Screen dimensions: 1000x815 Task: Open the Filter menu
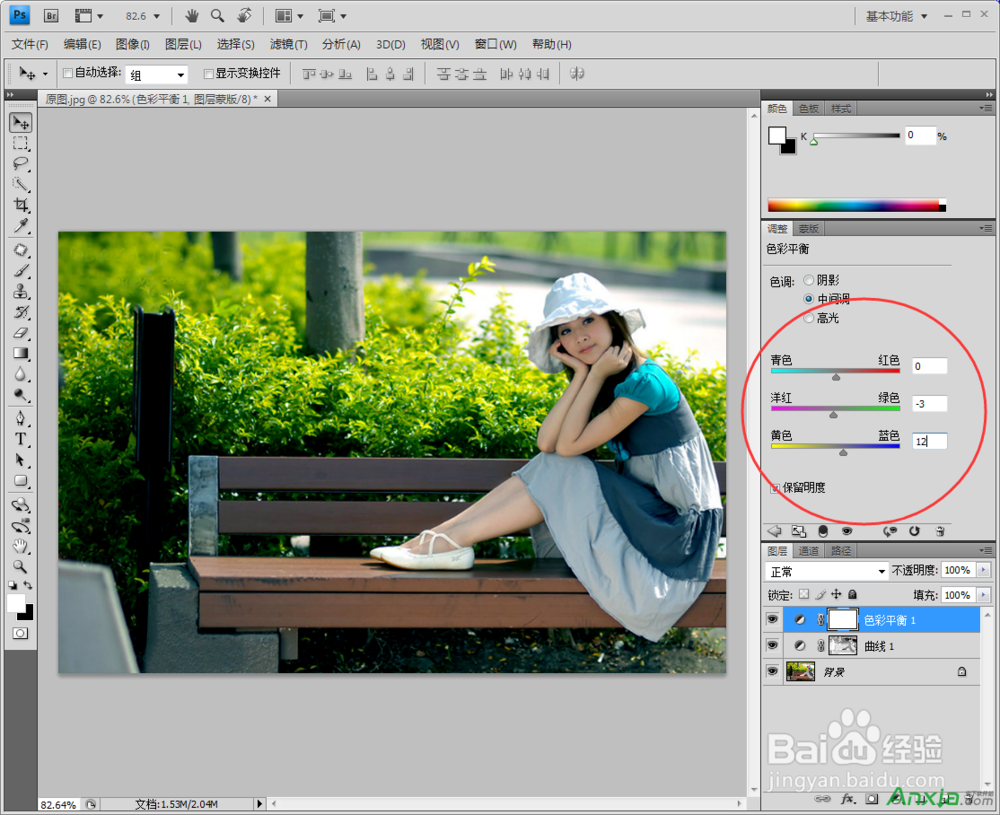[288, 45]
